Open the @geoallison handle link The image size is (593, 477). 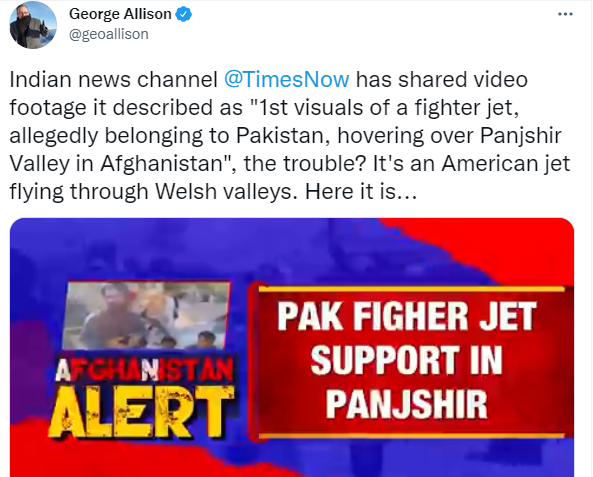click(109, 34)
